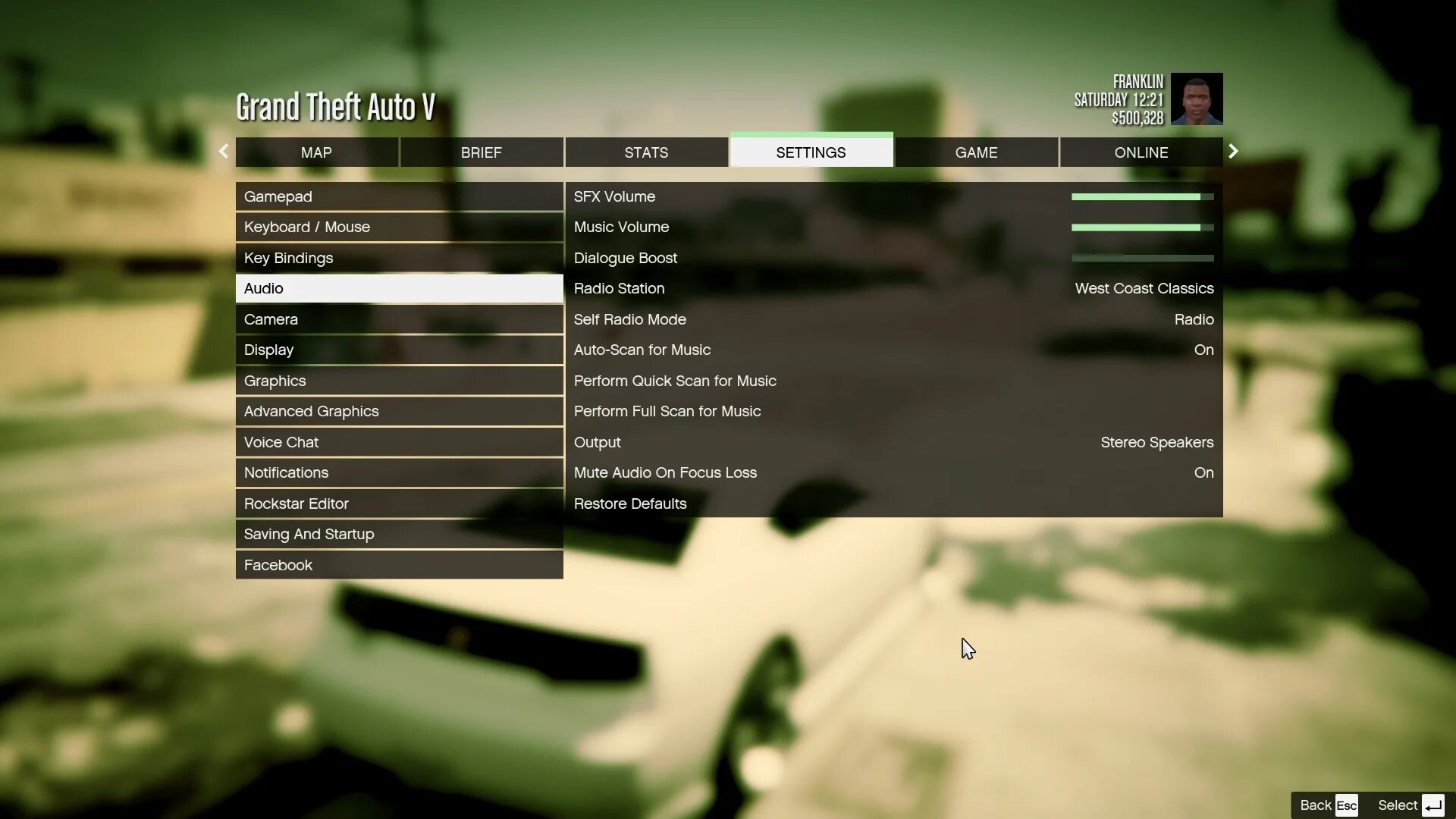The image size is (1456, 819).
Task: Toggle Mute Audio On Focus Loss
Action: point(893,472)
